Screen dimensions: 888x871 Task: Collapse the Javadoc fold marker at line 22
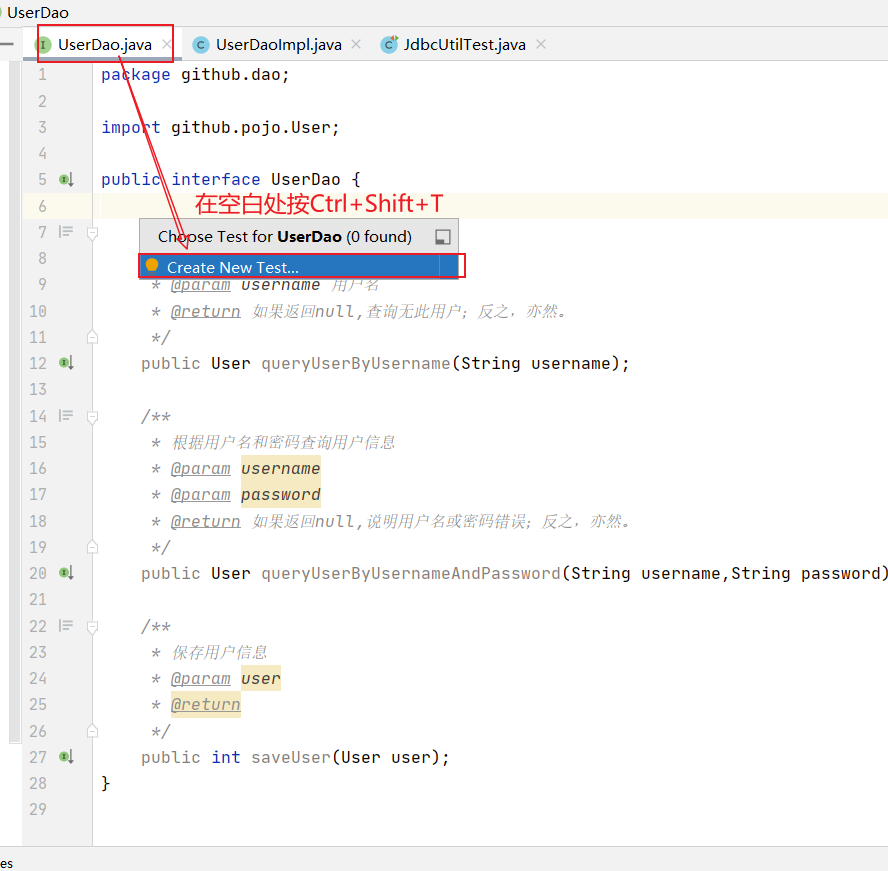coord(92,627)
